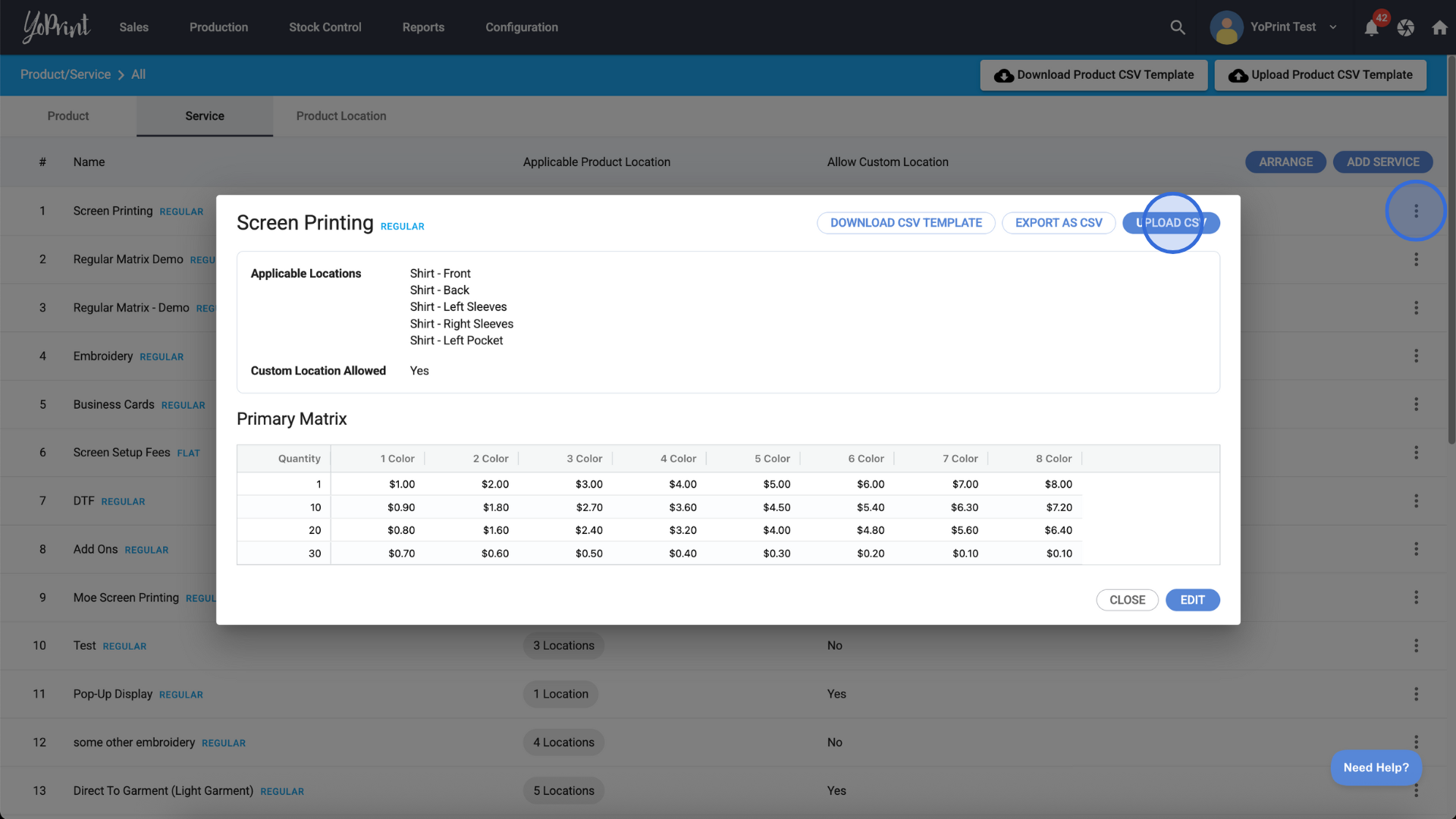Select the Direct To Garment (Light Garment) name
Screen dimensions: 1456x819
click(164, 791)
